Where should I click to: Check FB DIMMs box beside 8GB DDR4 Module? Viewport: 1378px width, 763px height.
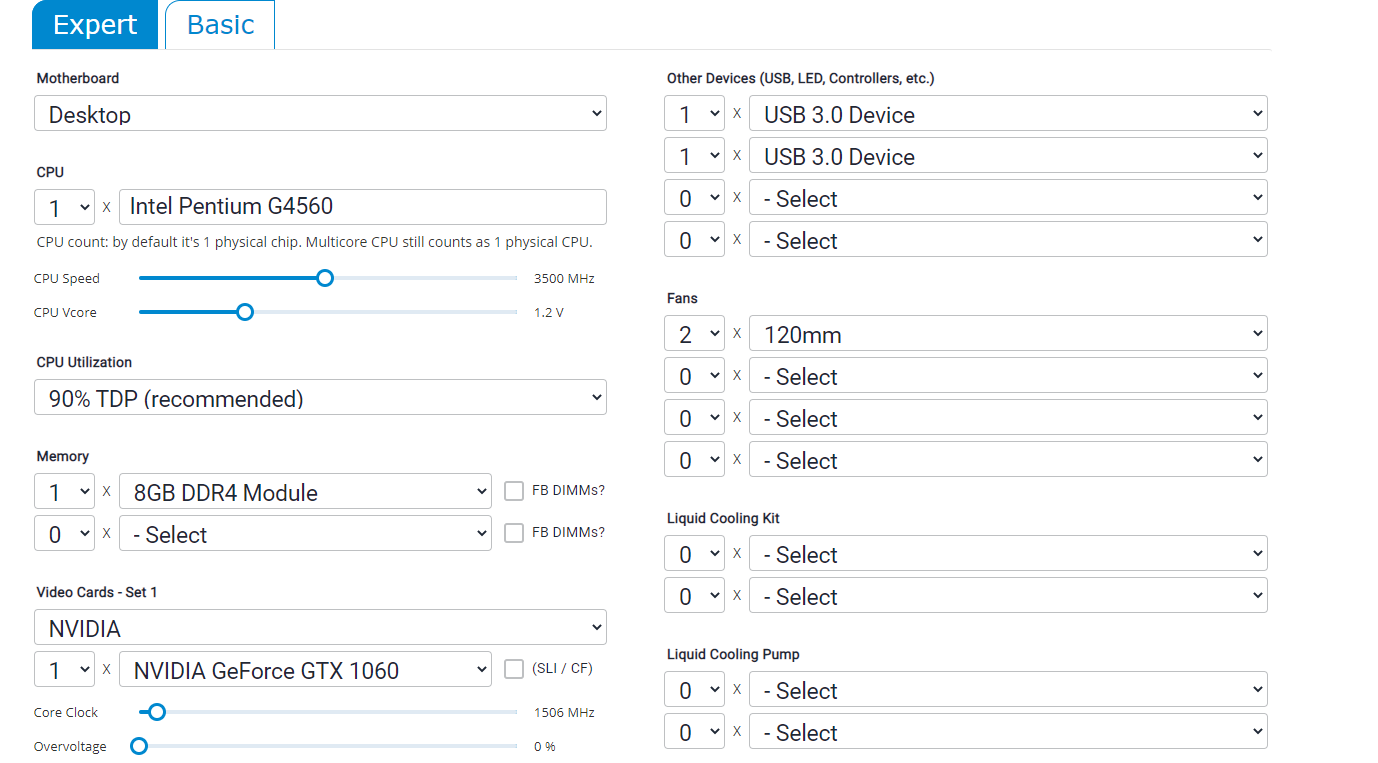pyautogui.click(x=514, y=491)
